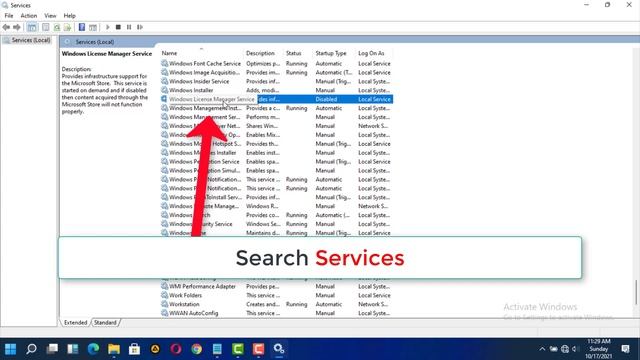Viewport: 640px width, 360px height.
Task: Restart the selected service toolbar icon
Action: coord(140,27)
